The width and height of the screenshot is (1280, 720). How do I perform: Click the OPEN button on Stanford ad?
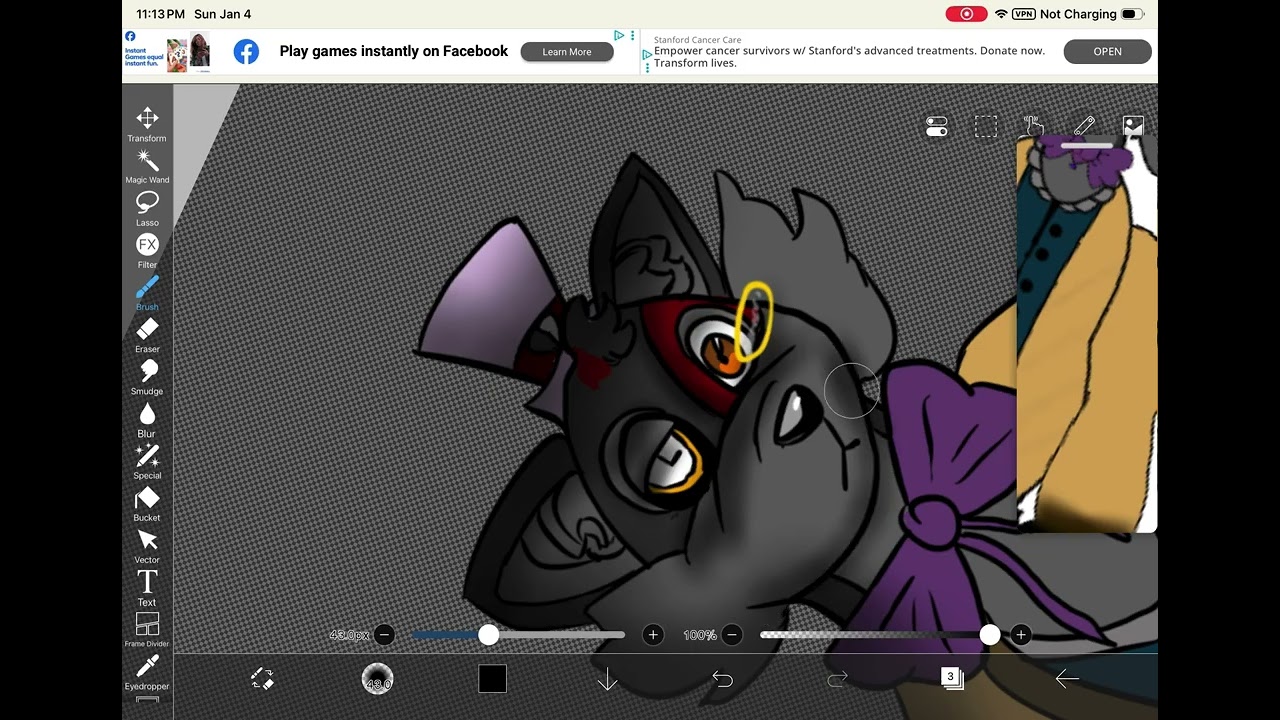point(1107,51)
